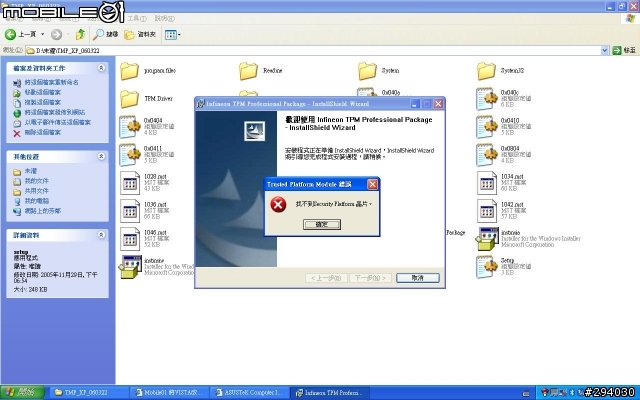Collapse the 詳細資料 panel
640x400 pixels.
pyautogui.click(x=101, y=235)
